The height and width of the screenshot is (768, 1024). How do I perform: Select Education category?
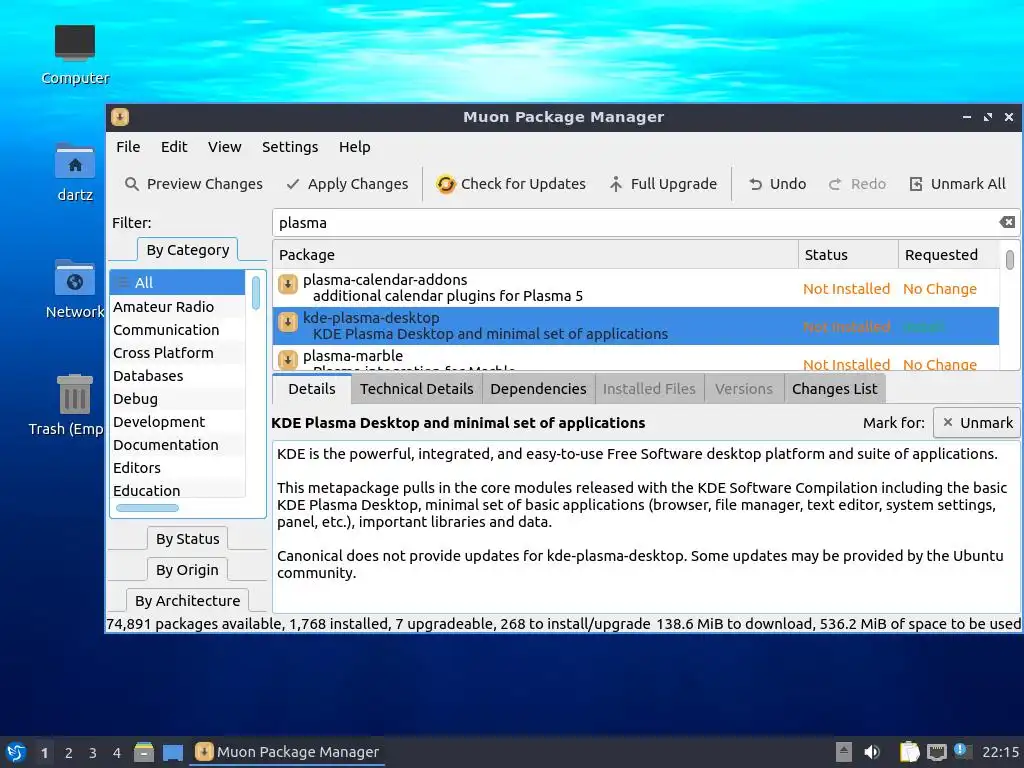[x=178, y=490]
